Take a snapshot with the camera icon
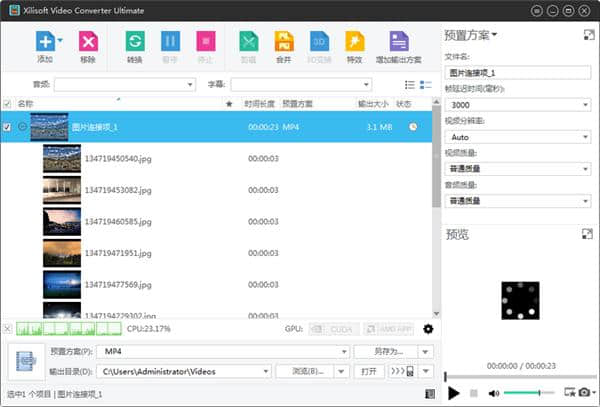This screenshot has height=407, width=600. [x=583, y=393]
